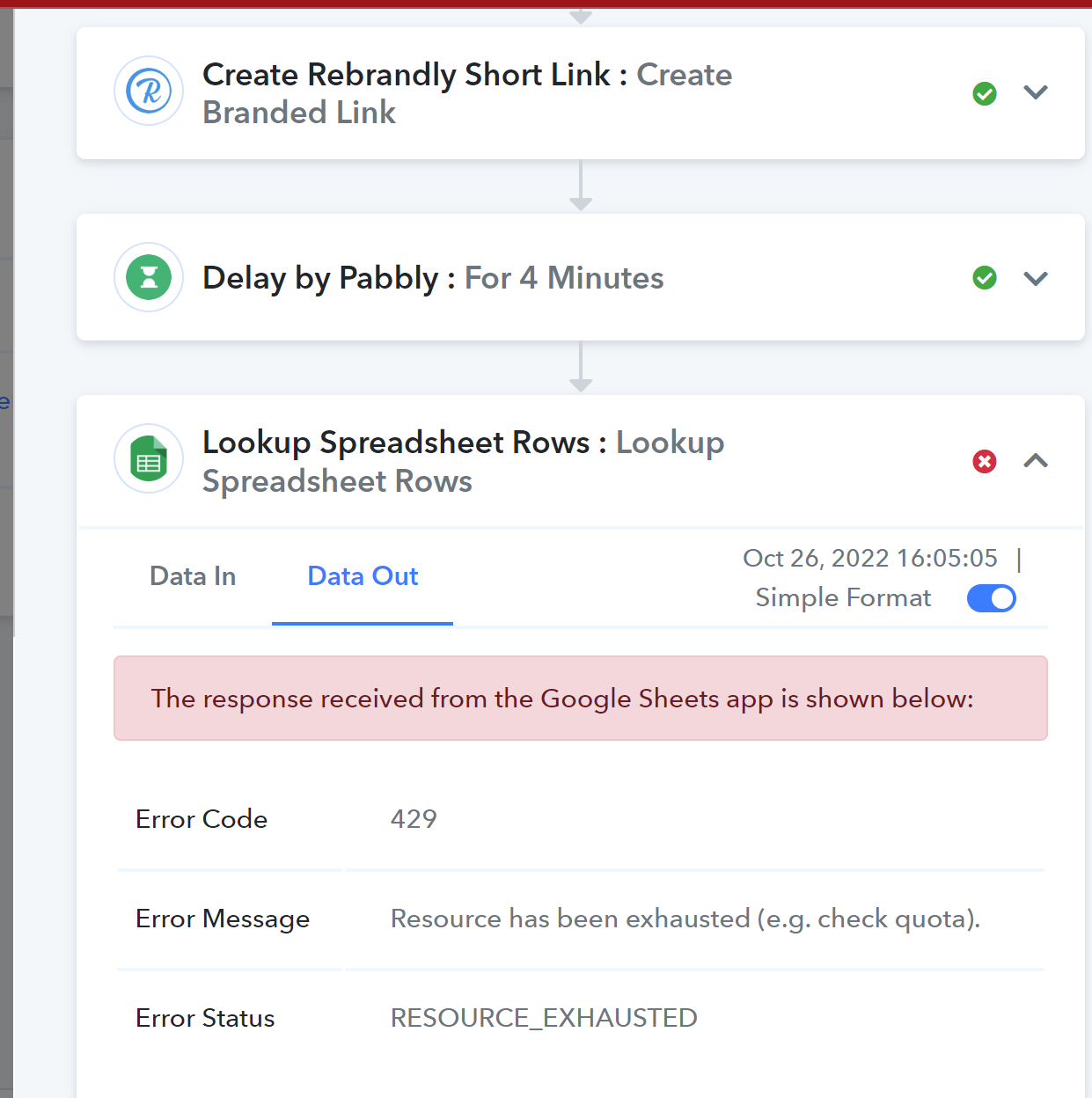Click the Delay by Pabbly For 4 Minutes title
The height and width of the screenshot is (1098, 1092).
(433, 278)
